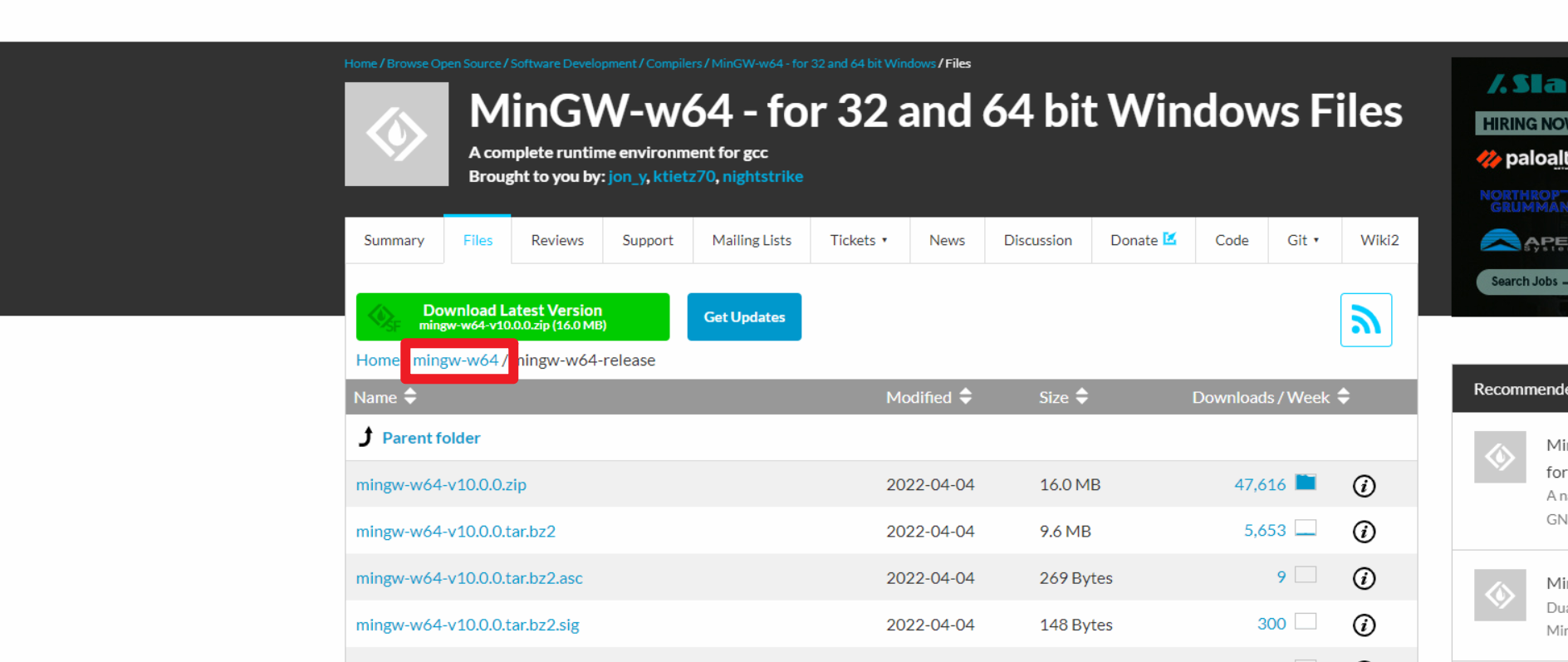Sort by Downloads / Week
The height and width of the screenshot is (662, 1568).
(x=1271, y=397)
